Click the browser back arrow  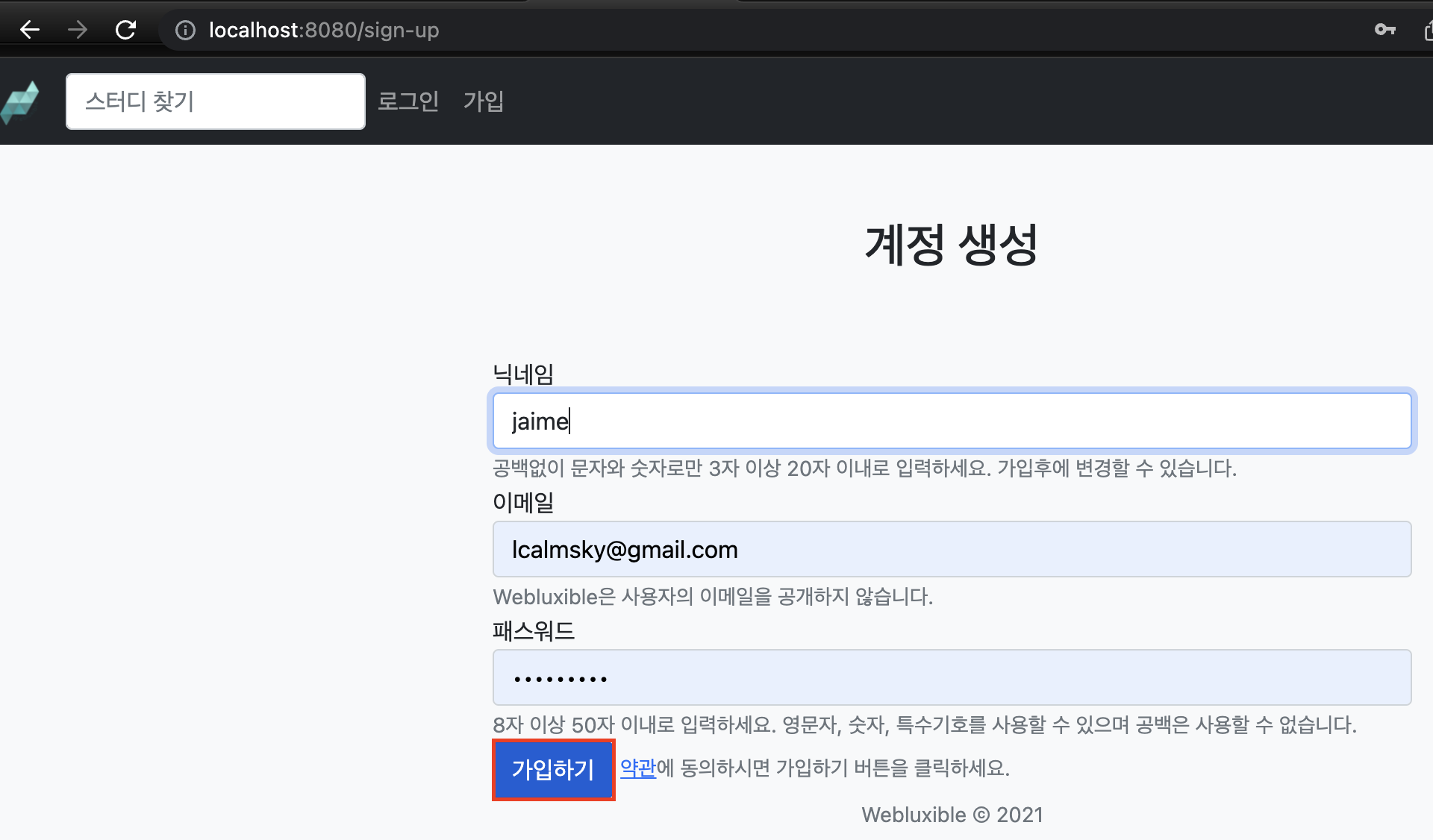click(30, 30)
